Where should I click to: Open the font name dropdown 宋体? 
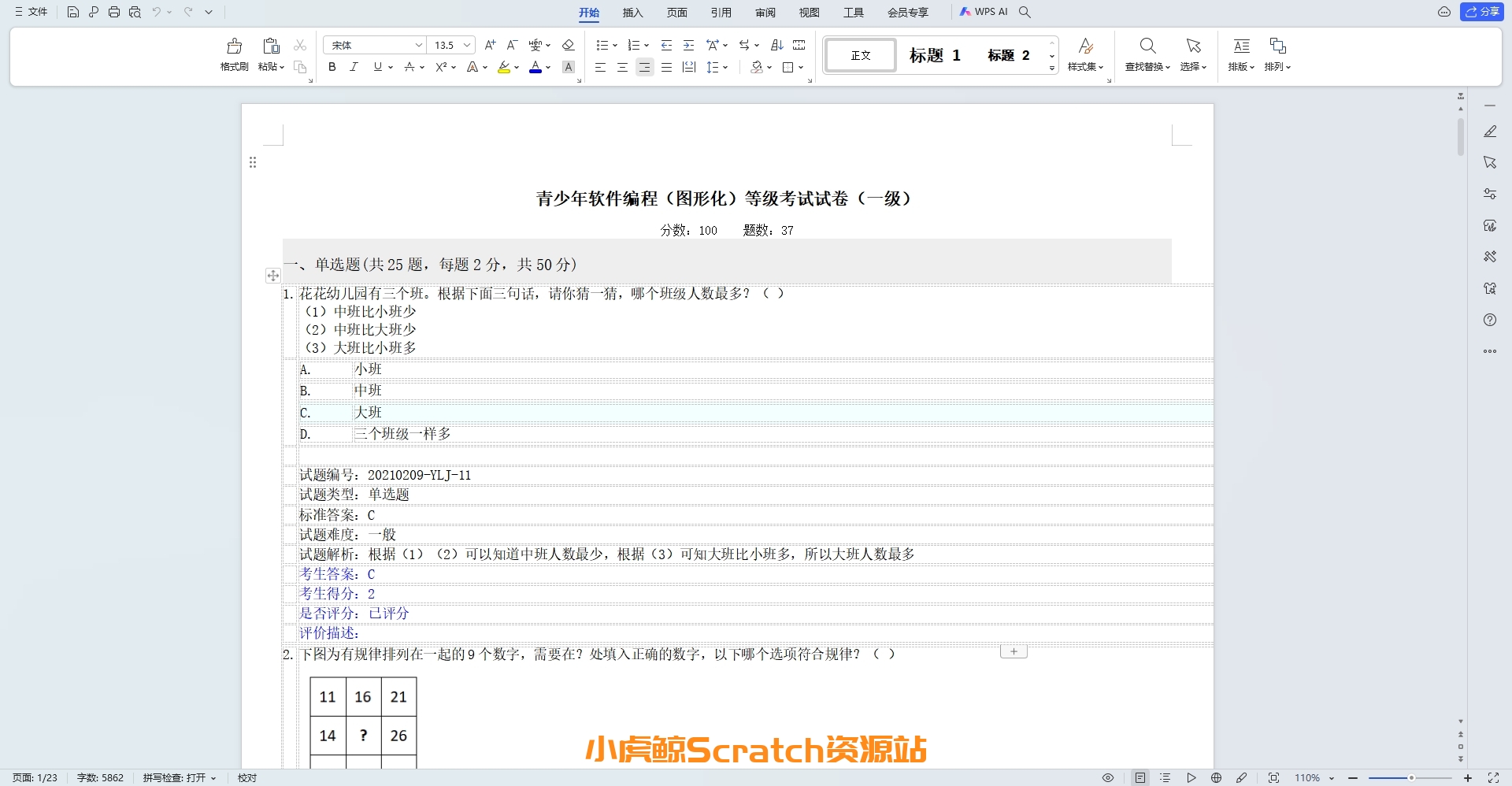(419, 45)
